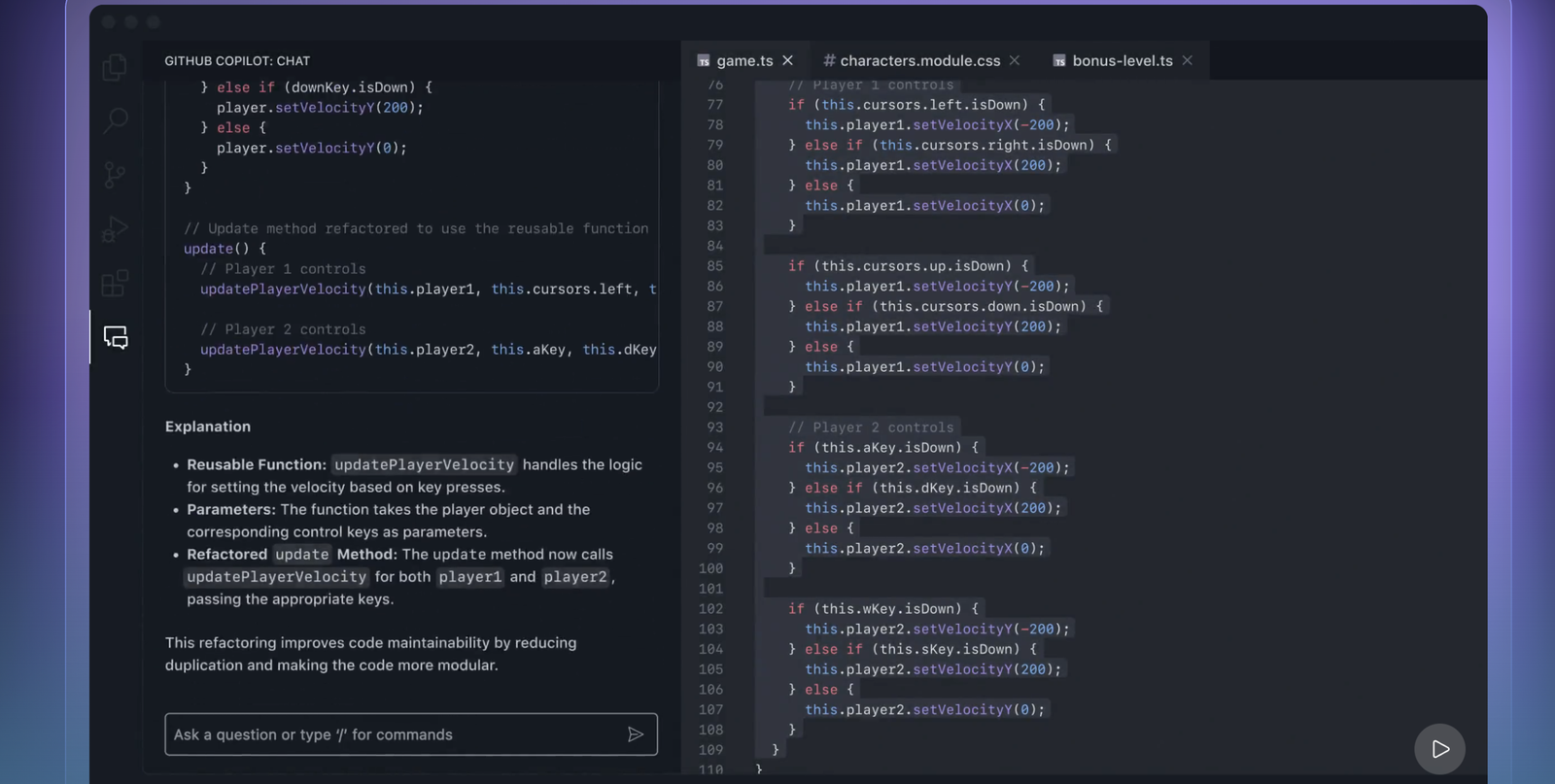
Task: Click 'if (this.aKey.isDown) {' code line
Action: point(883,448)
